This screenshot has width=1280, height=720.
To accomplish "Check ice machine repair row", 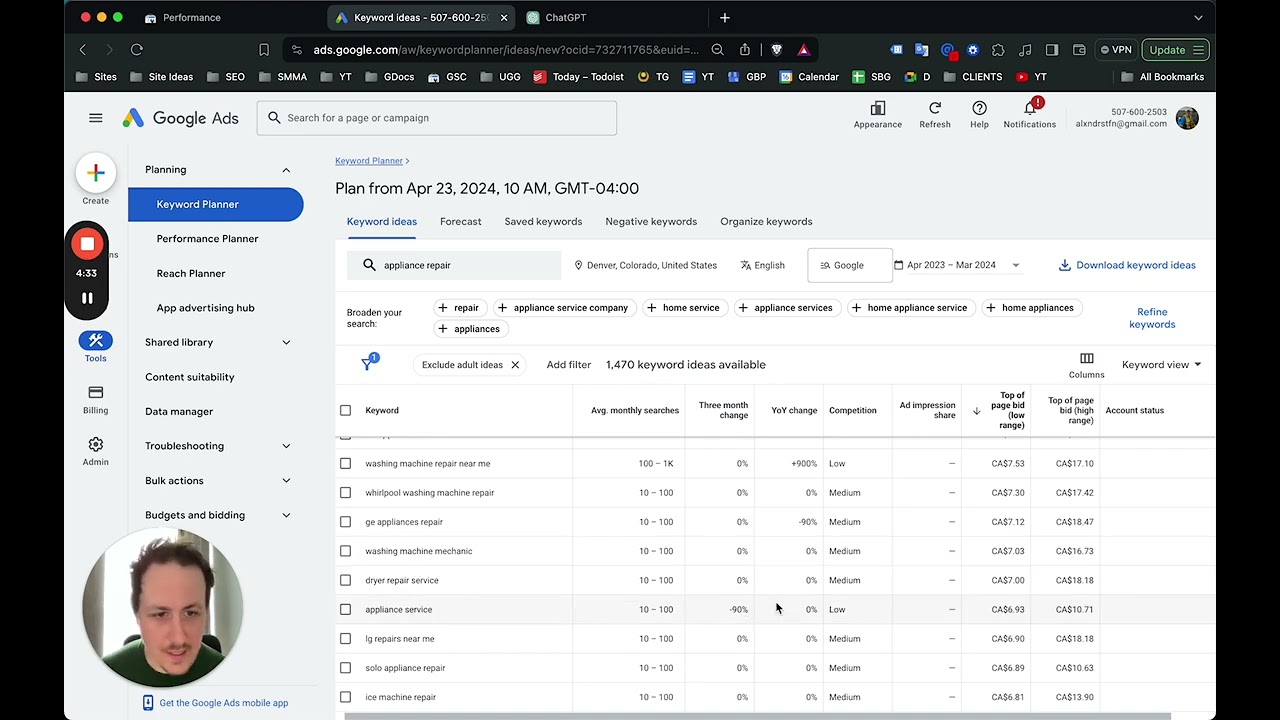I will (x=345, y=697).
